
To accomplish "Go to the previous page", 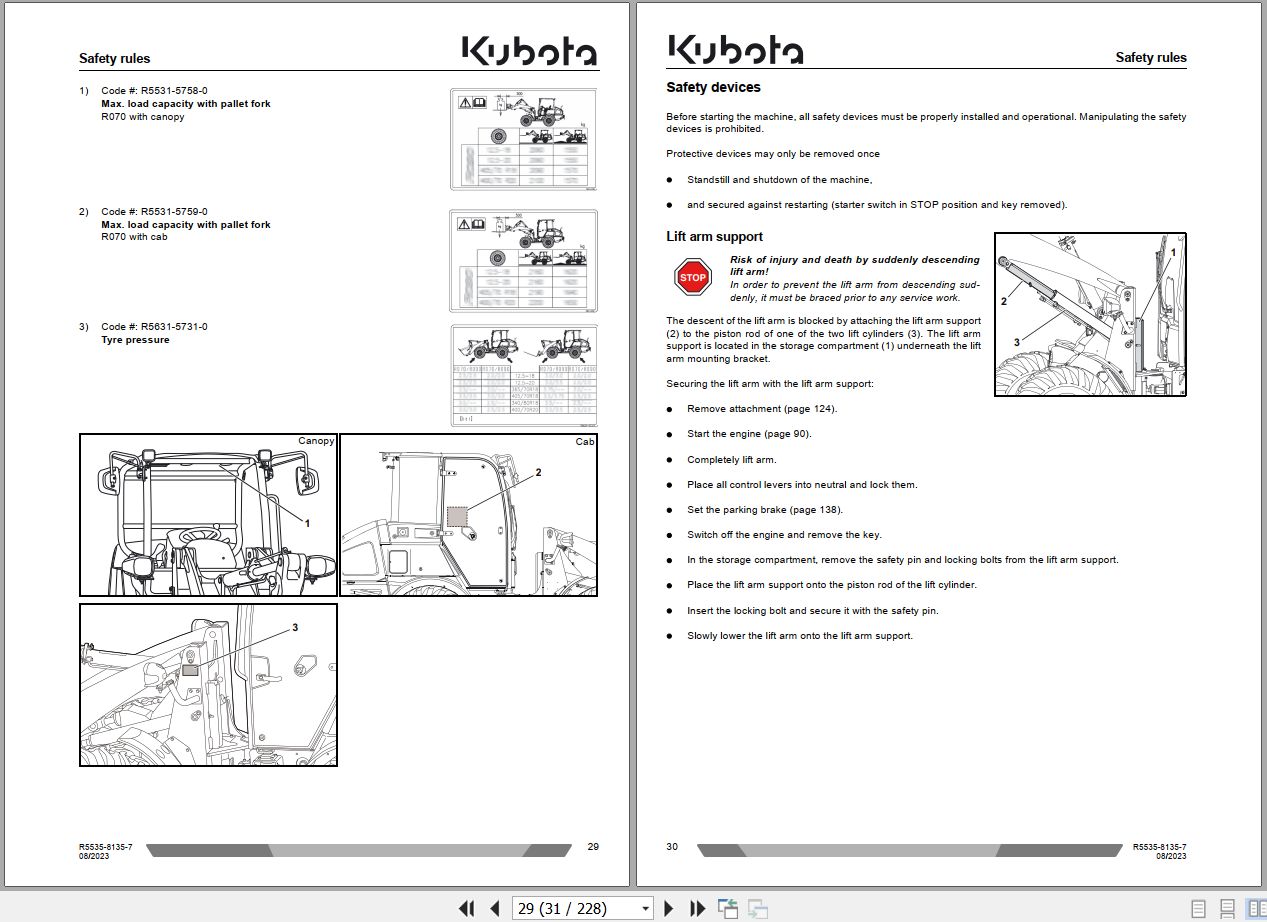I will point(495,908).
